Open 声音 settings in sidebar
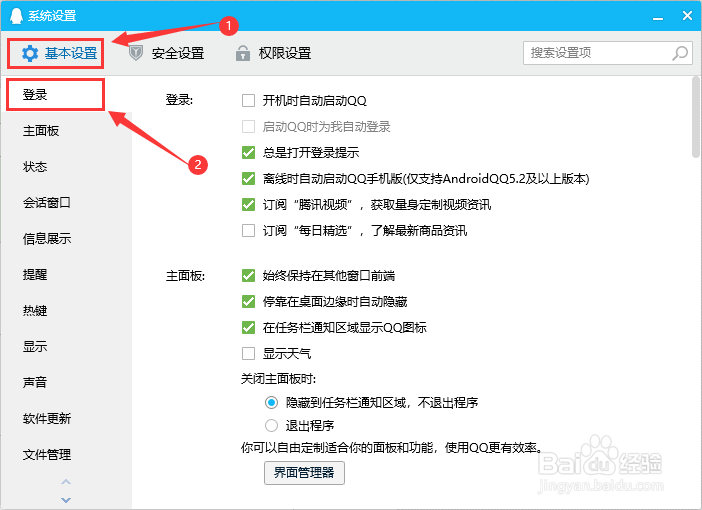702x510 pixels. click(35, 382)
